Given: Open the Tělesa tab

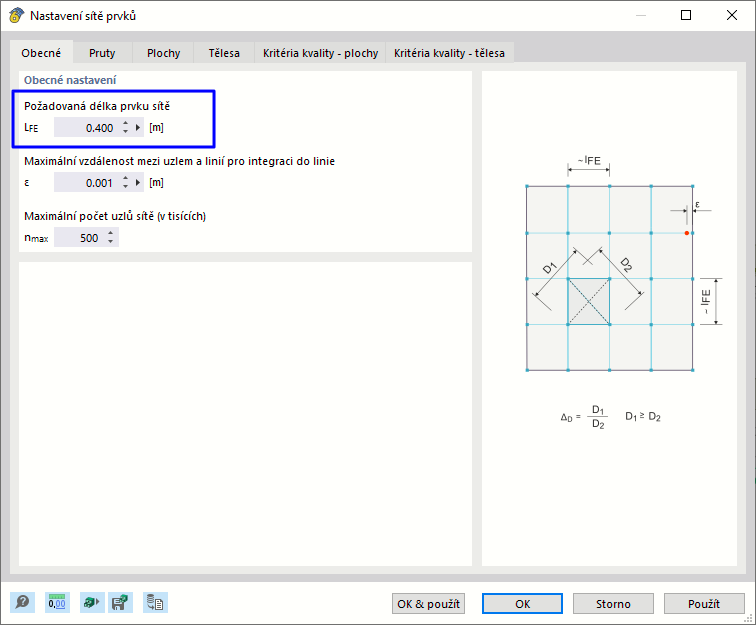Looking at the screenshot, I should tap(224, 53).
